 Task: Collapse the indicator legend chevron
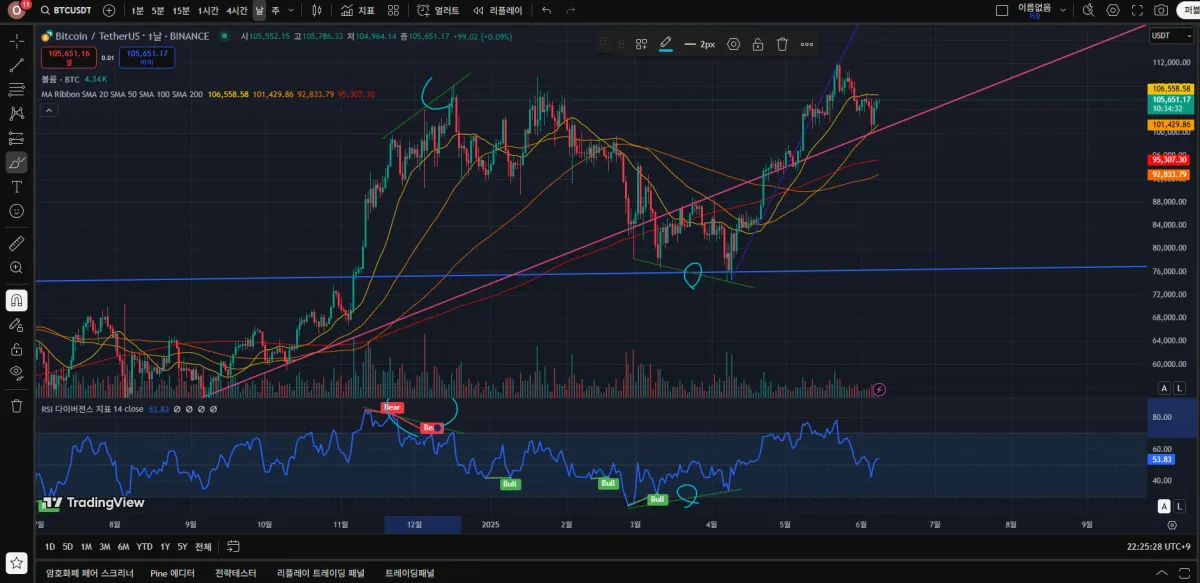click(x=48, y=110)
